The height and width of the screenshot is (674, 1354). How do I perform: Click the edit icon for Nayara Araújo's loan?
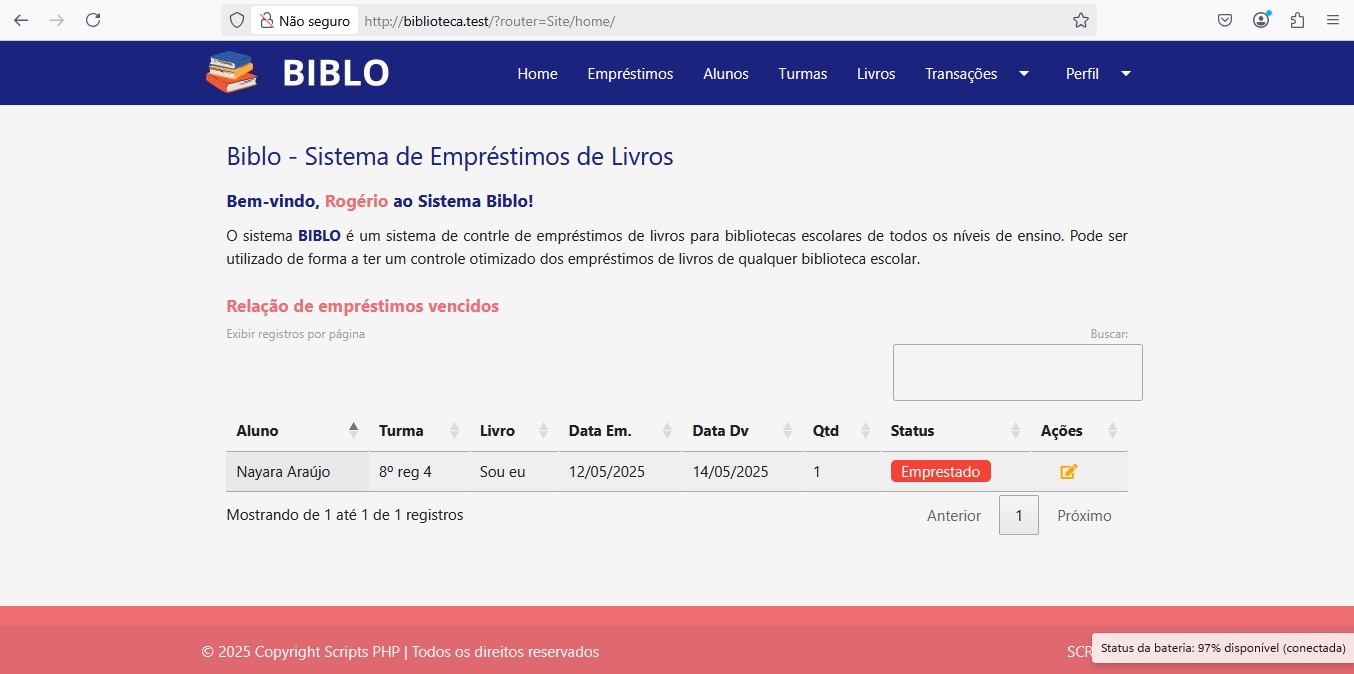pyautogui.click(x=1068, y=472)
